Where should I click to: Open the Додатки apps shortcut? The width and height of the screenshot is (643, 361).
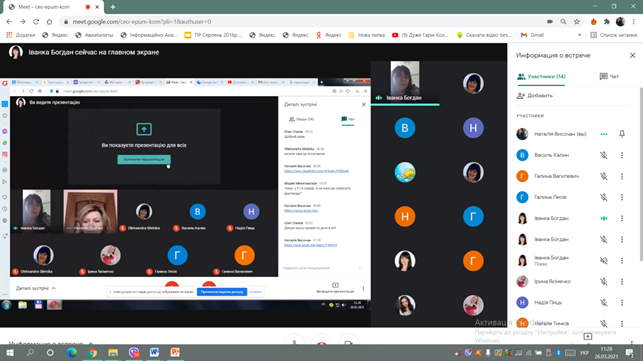click(21, 35)
